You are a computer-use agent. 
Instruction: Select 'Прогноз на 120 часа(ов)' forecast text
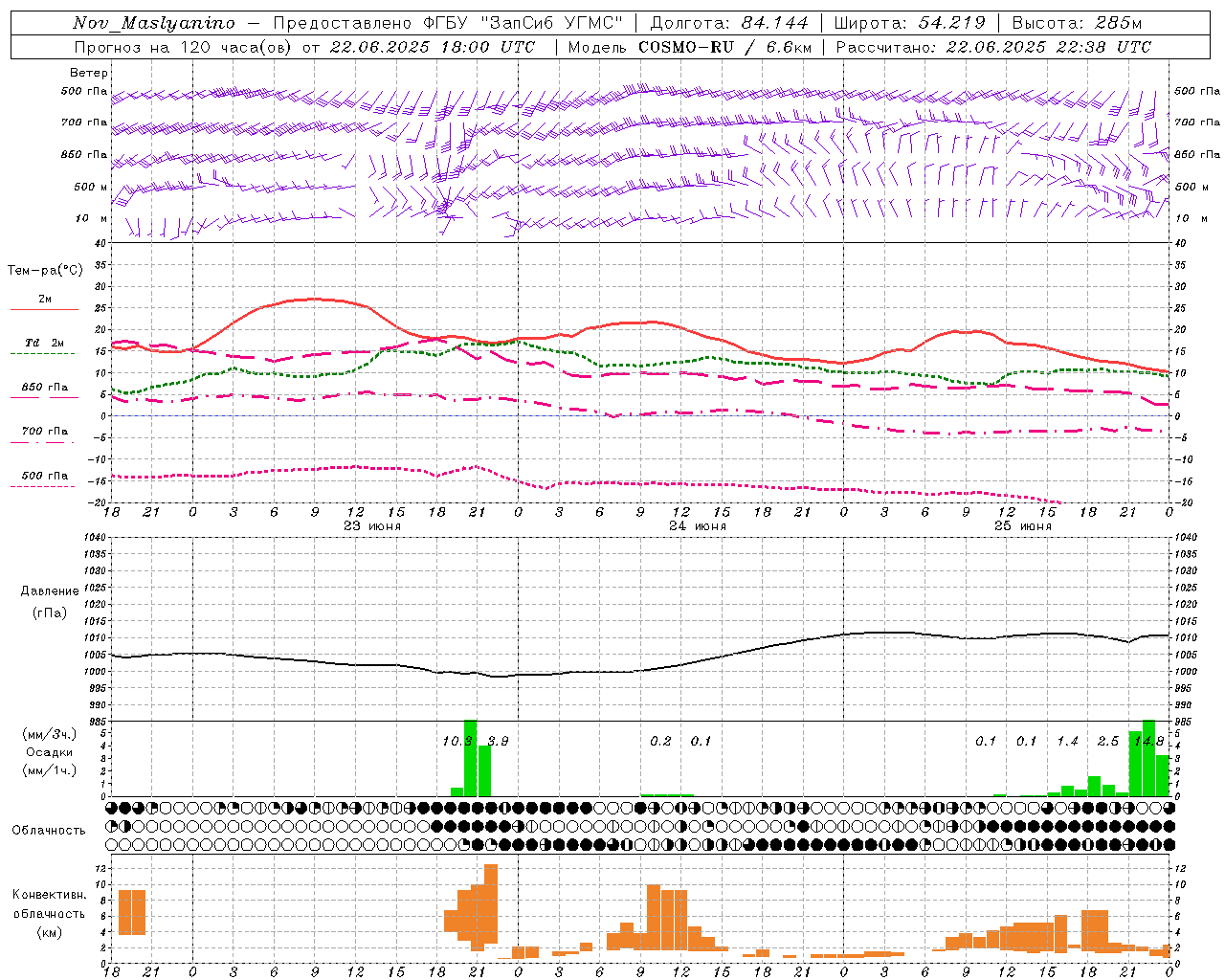coord(183,47)
